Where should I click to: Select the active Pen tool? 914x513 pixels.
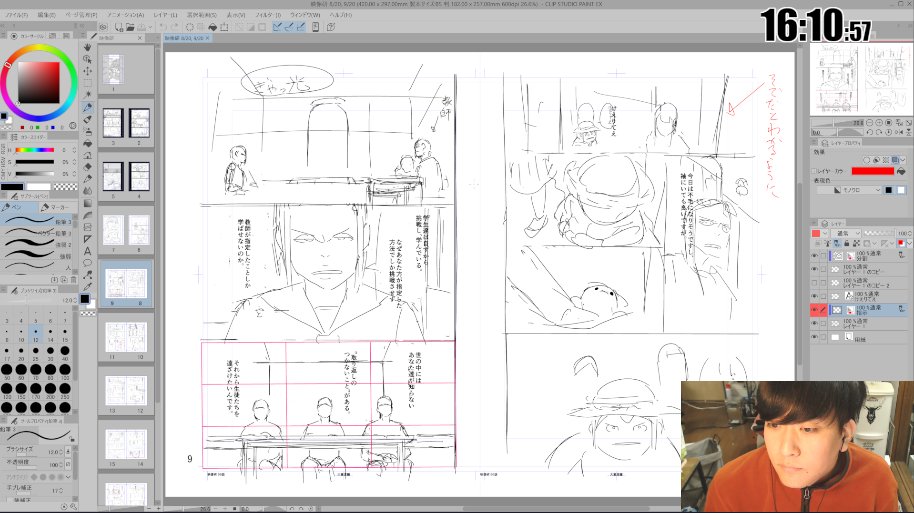point(87,107)
